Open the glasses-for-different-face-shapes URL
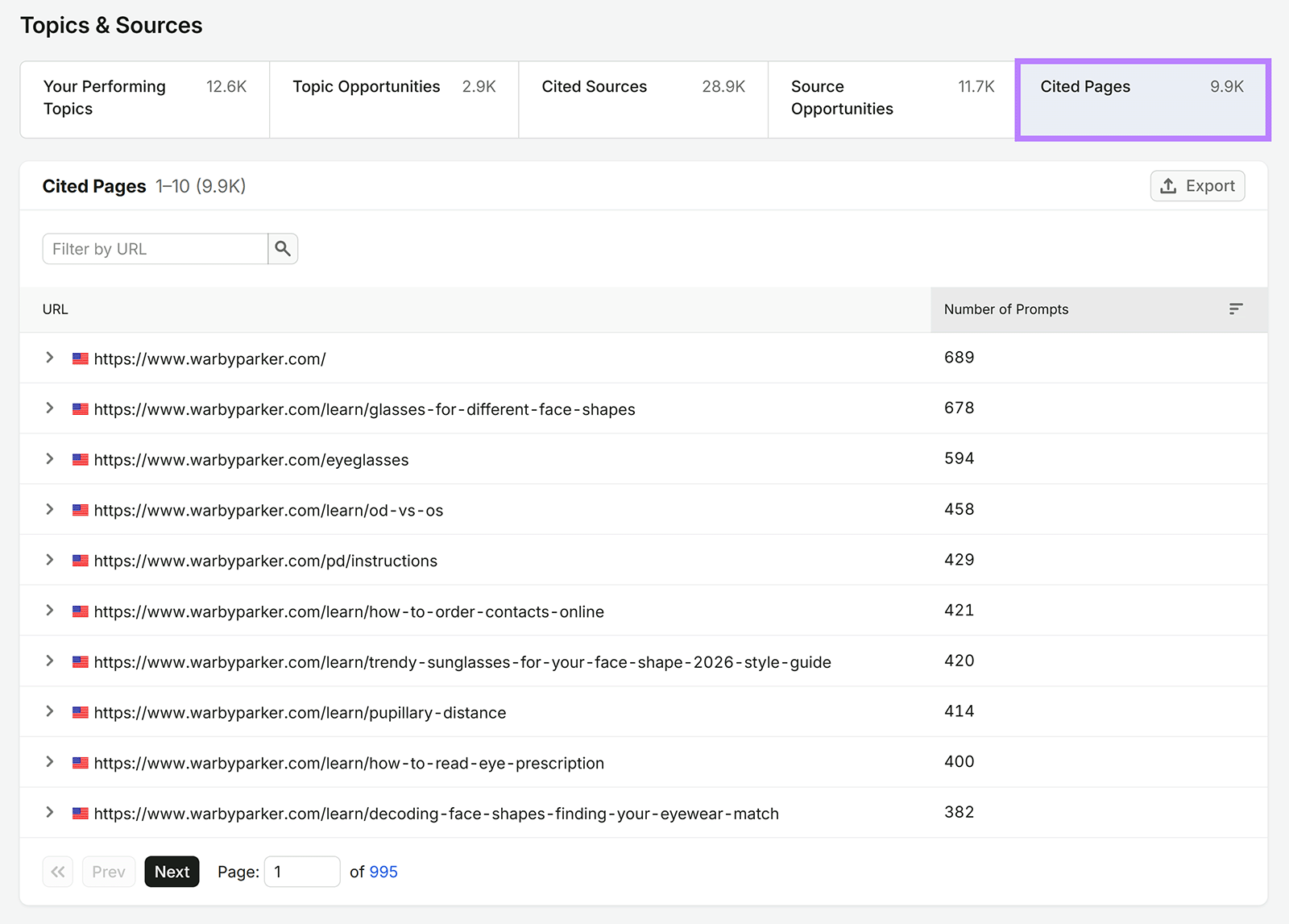The image size is (1289, 924). click(364, 409)
